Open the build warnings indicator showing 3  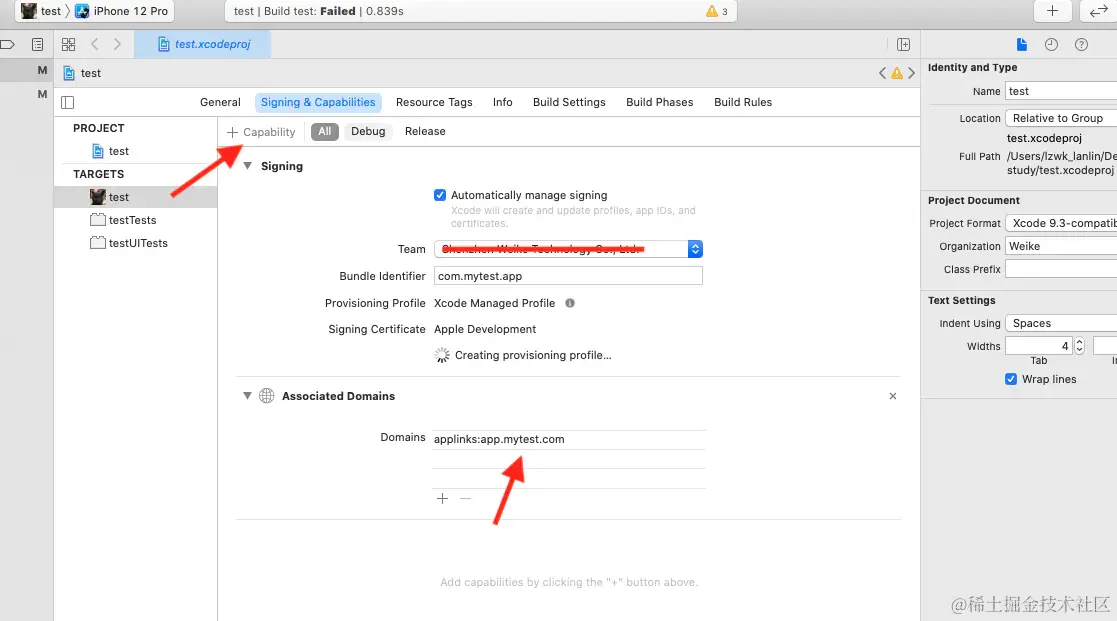717,11
